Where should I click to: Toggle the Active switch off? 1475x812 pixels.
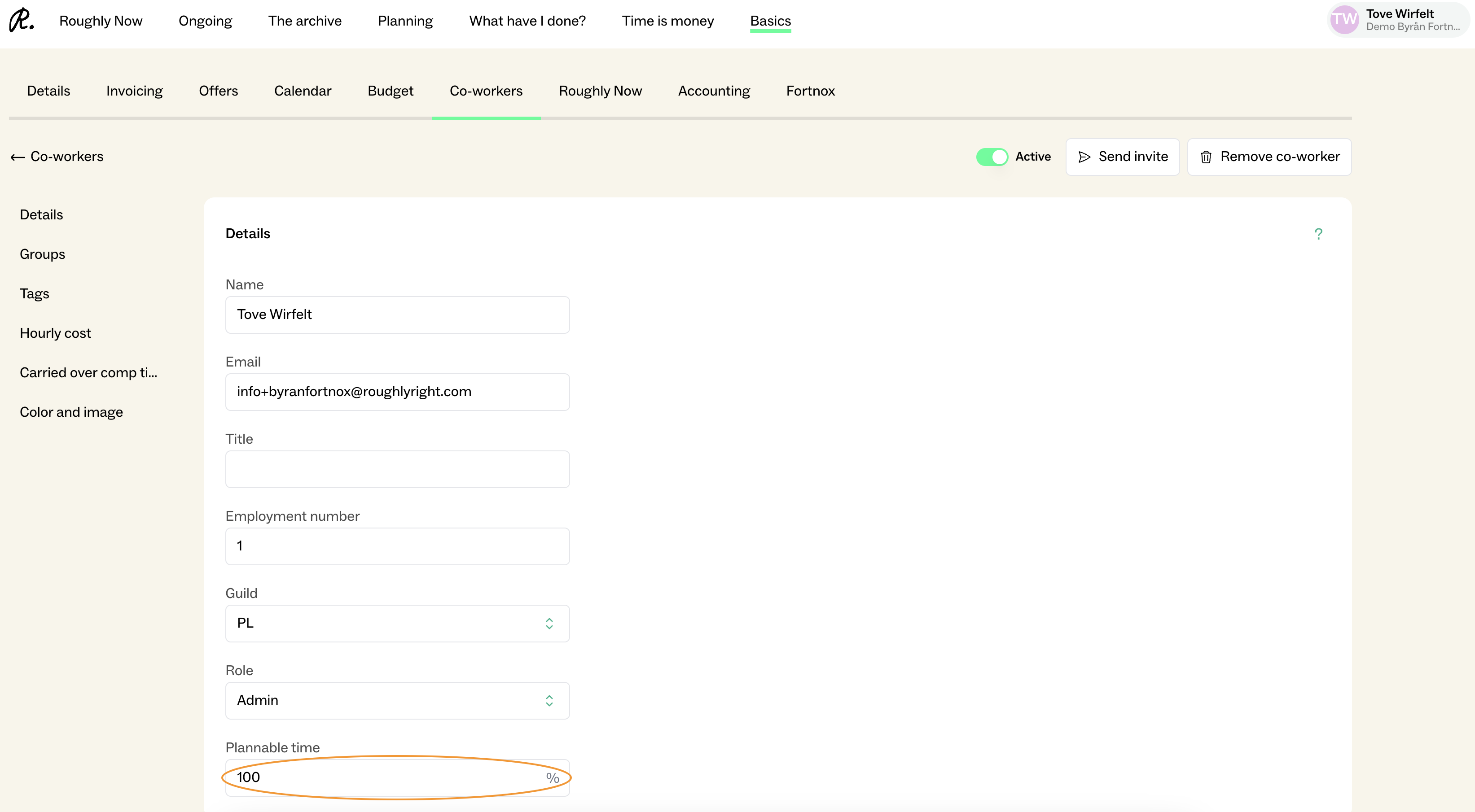click(x=992, y=157)
